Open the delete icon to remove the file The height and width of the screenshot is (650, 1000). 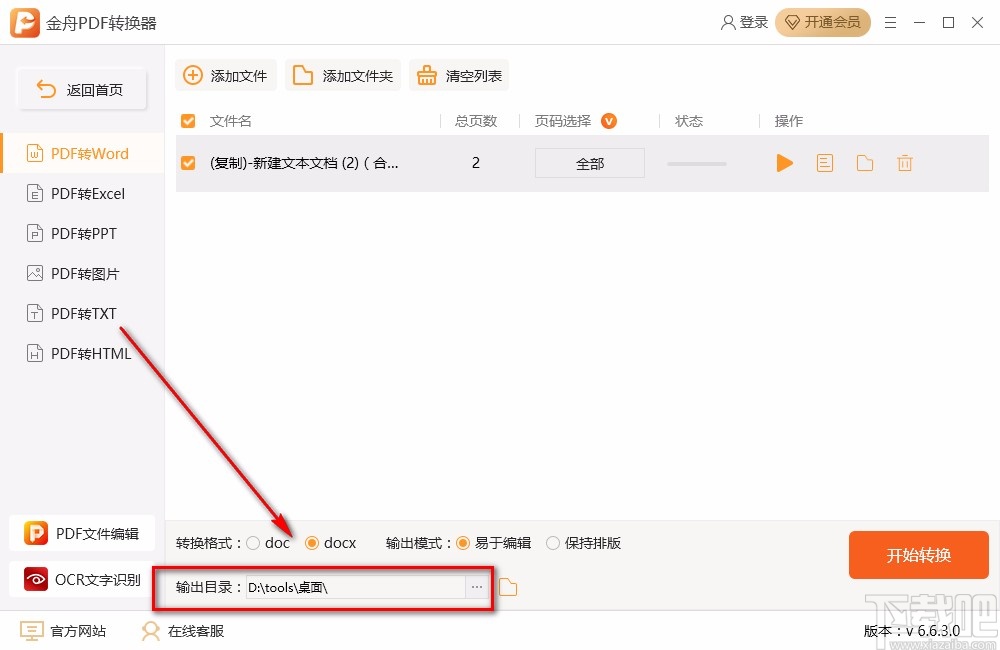tap(904, 162)
